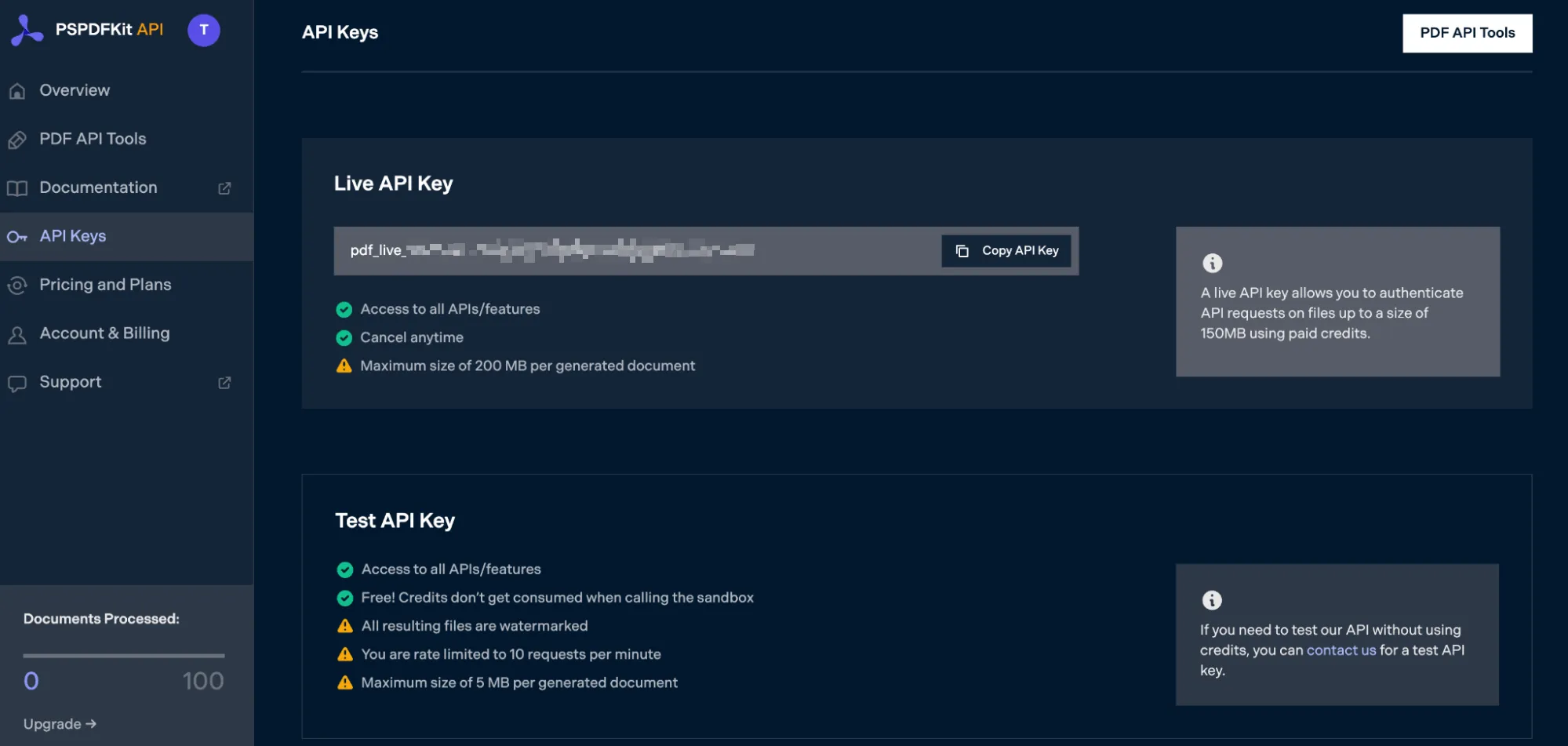This screenshot has height=746, width=1568.
Task: Click the Overview home icon
Action: (17, 91)
